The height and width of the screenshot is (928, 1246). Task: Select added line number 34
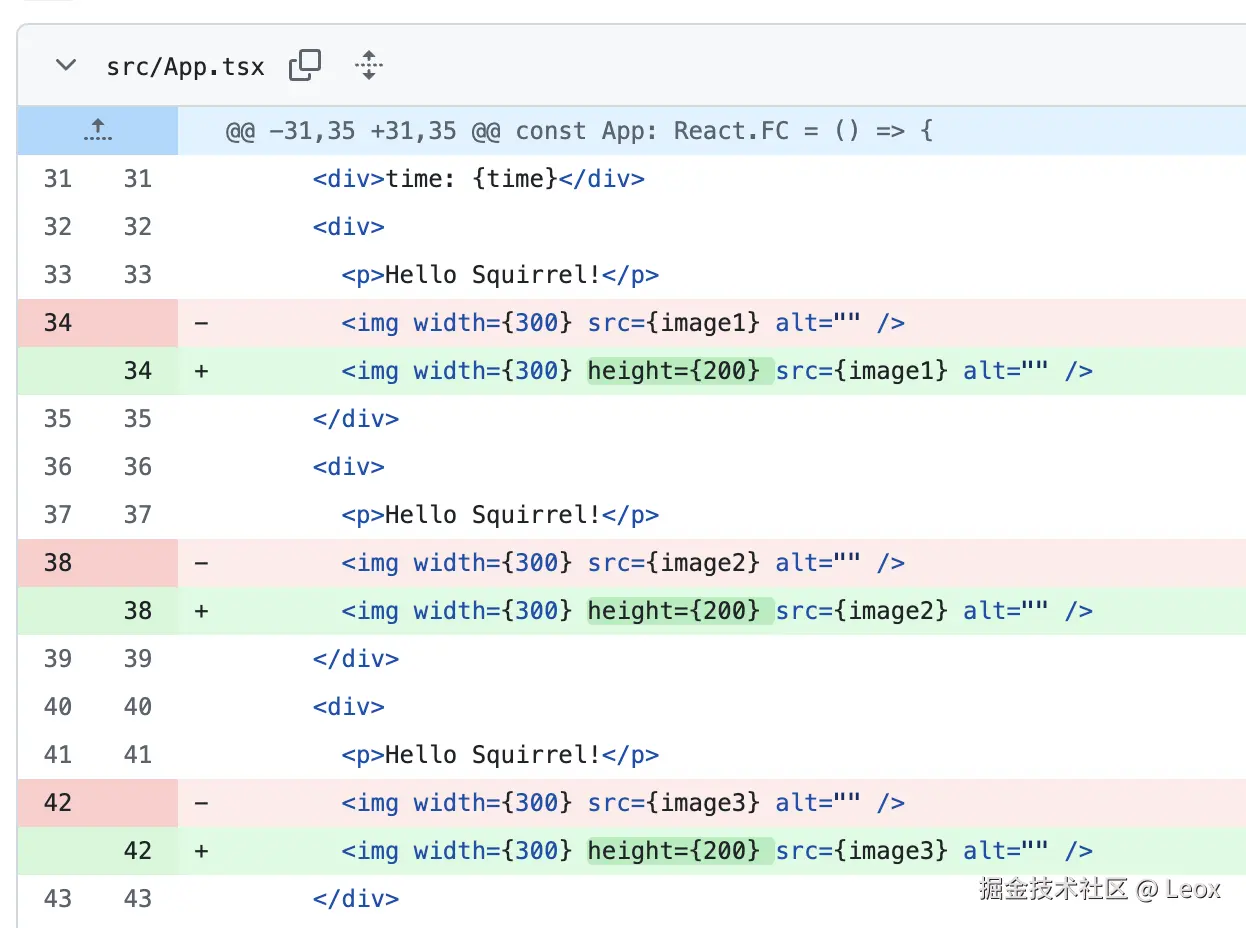coord(138,371)
